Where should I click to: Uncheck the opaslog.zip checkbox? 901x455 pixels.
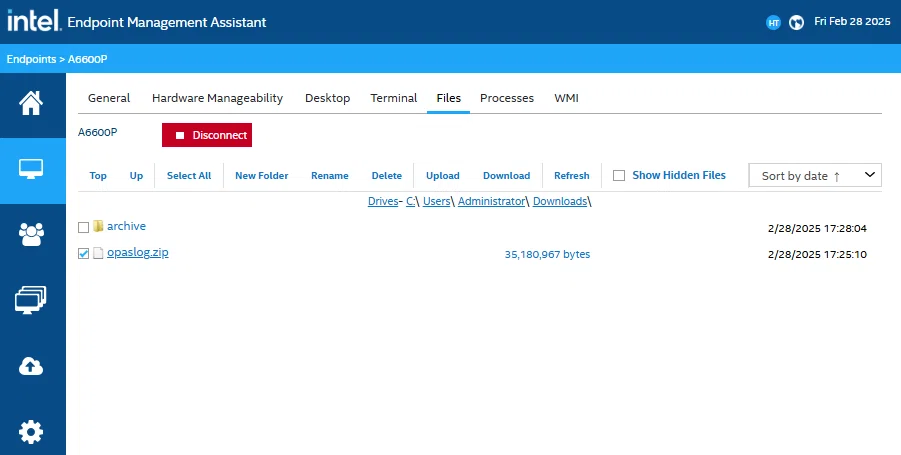pyautogui.click(x=83, y=253)
